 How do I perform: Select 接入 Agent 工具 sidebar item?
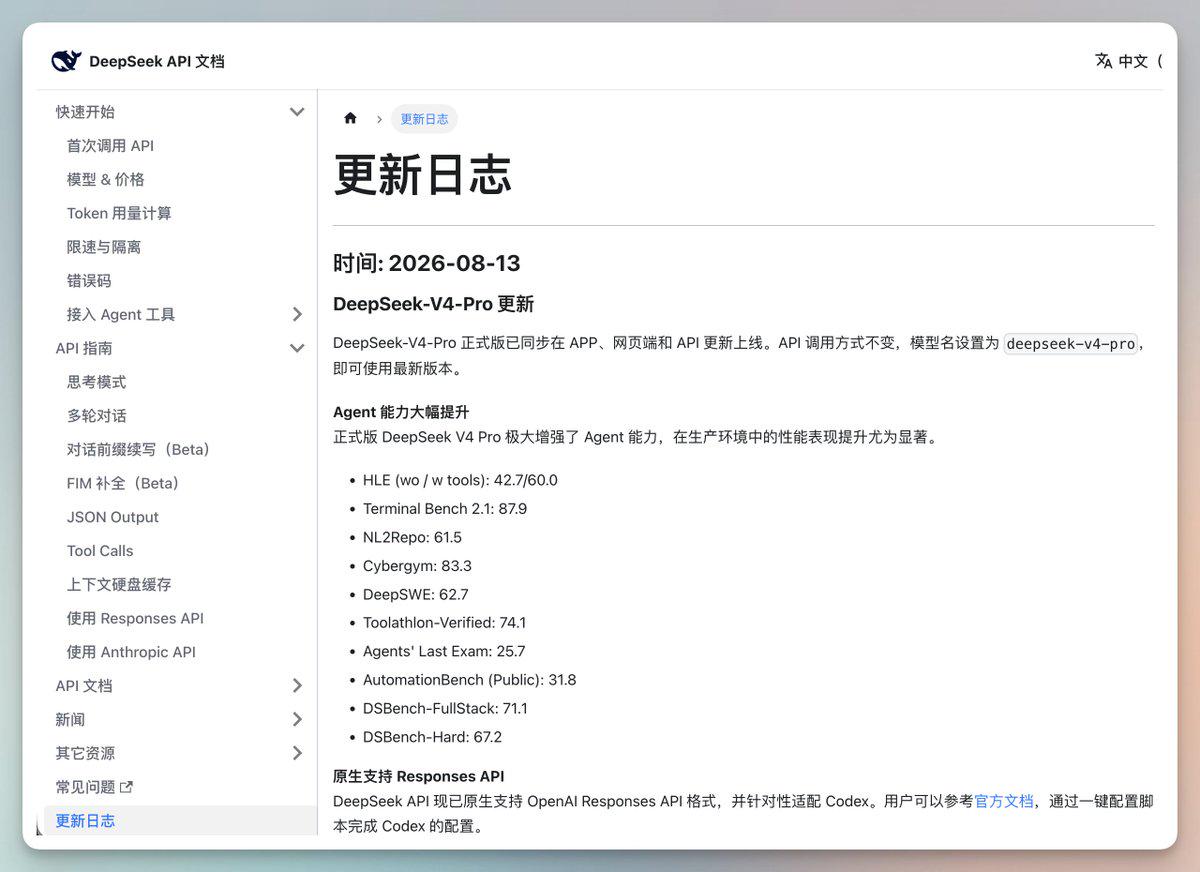click(x=121, y=314)
